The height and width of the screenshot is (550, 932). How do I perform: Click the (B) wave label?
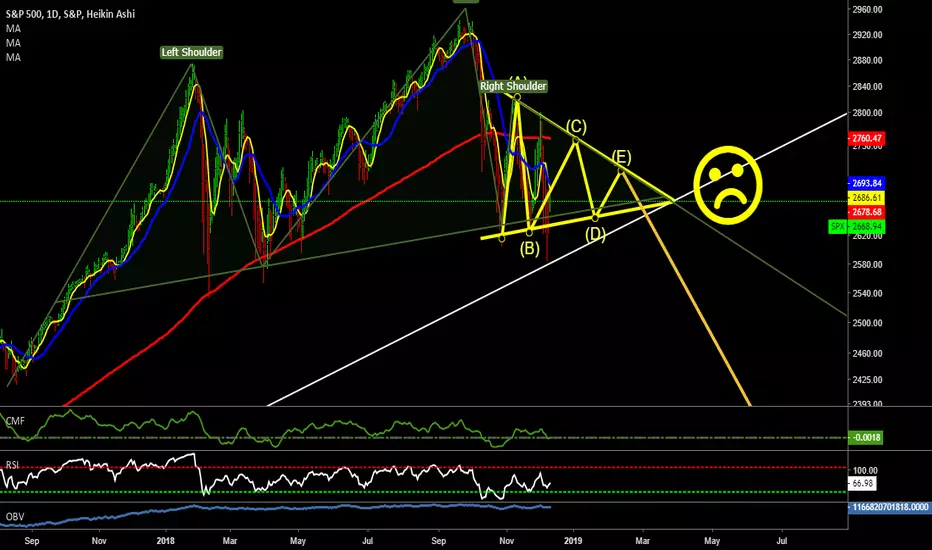tap(530, 248)
